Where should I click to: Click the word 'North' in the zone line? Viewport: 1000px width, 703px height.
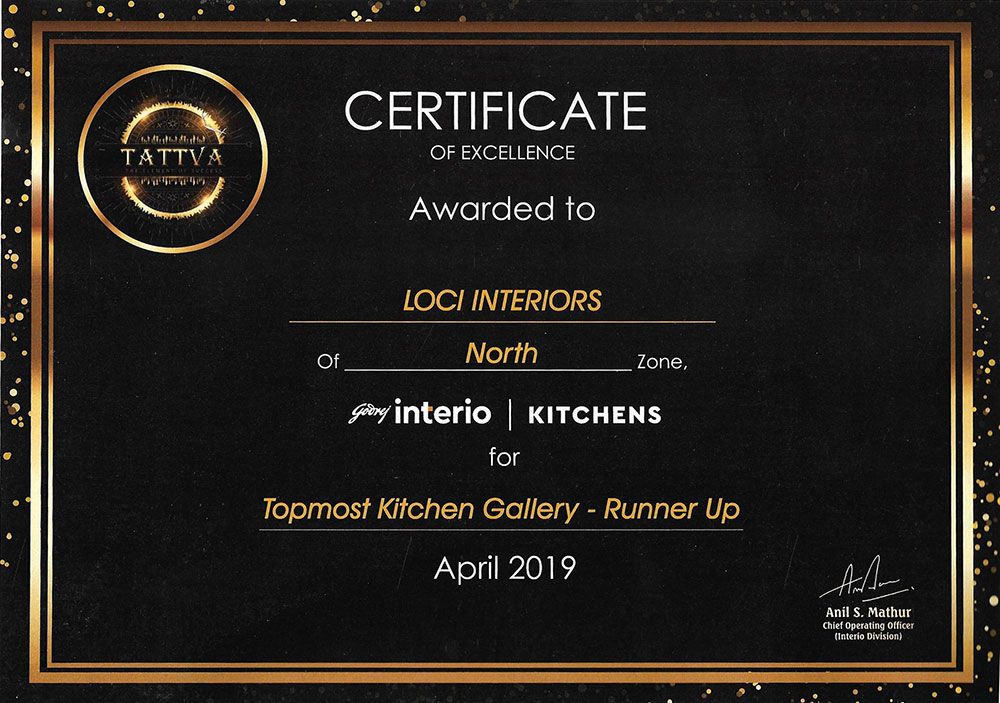(502, 353)
